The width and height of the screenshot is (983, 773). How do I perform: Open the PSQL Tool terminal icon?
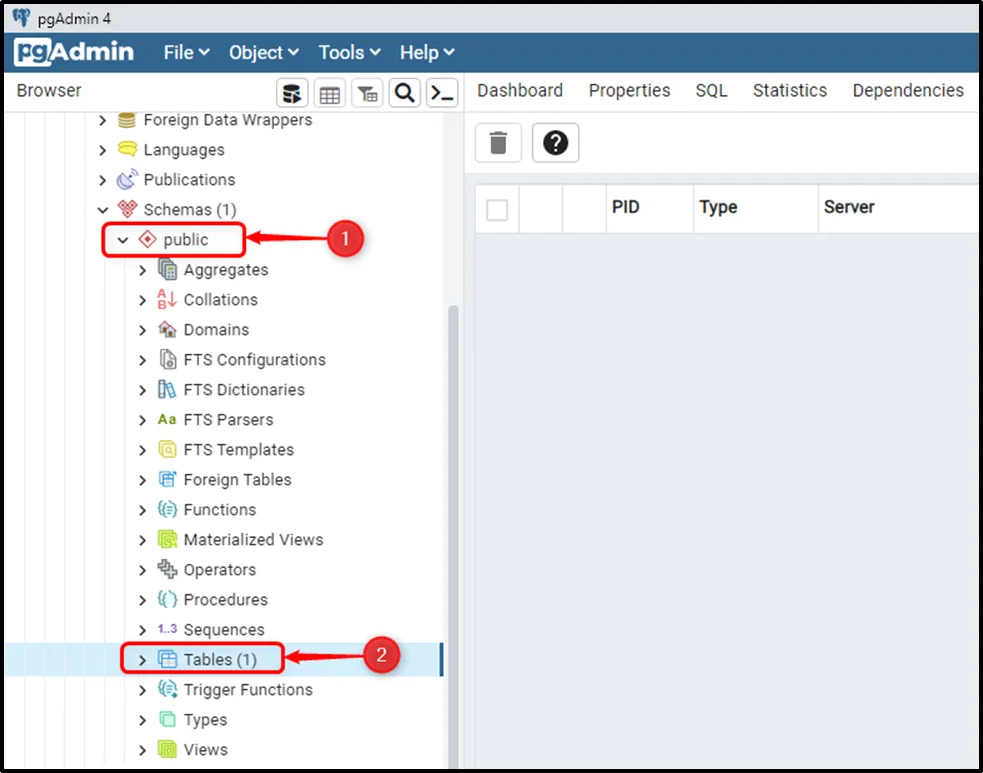click(441, 93)
